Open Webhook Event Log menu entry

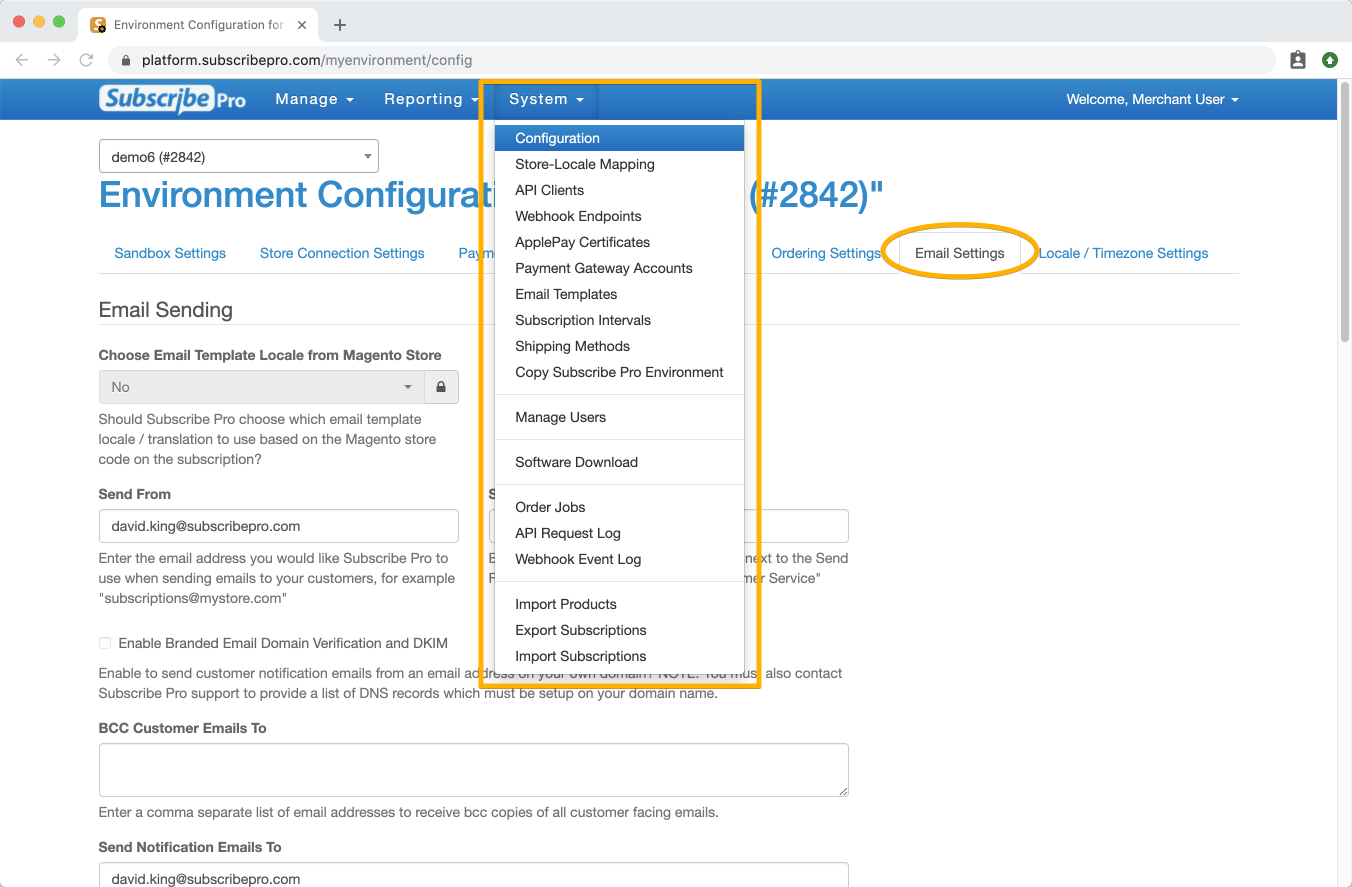tap(619, 559)
